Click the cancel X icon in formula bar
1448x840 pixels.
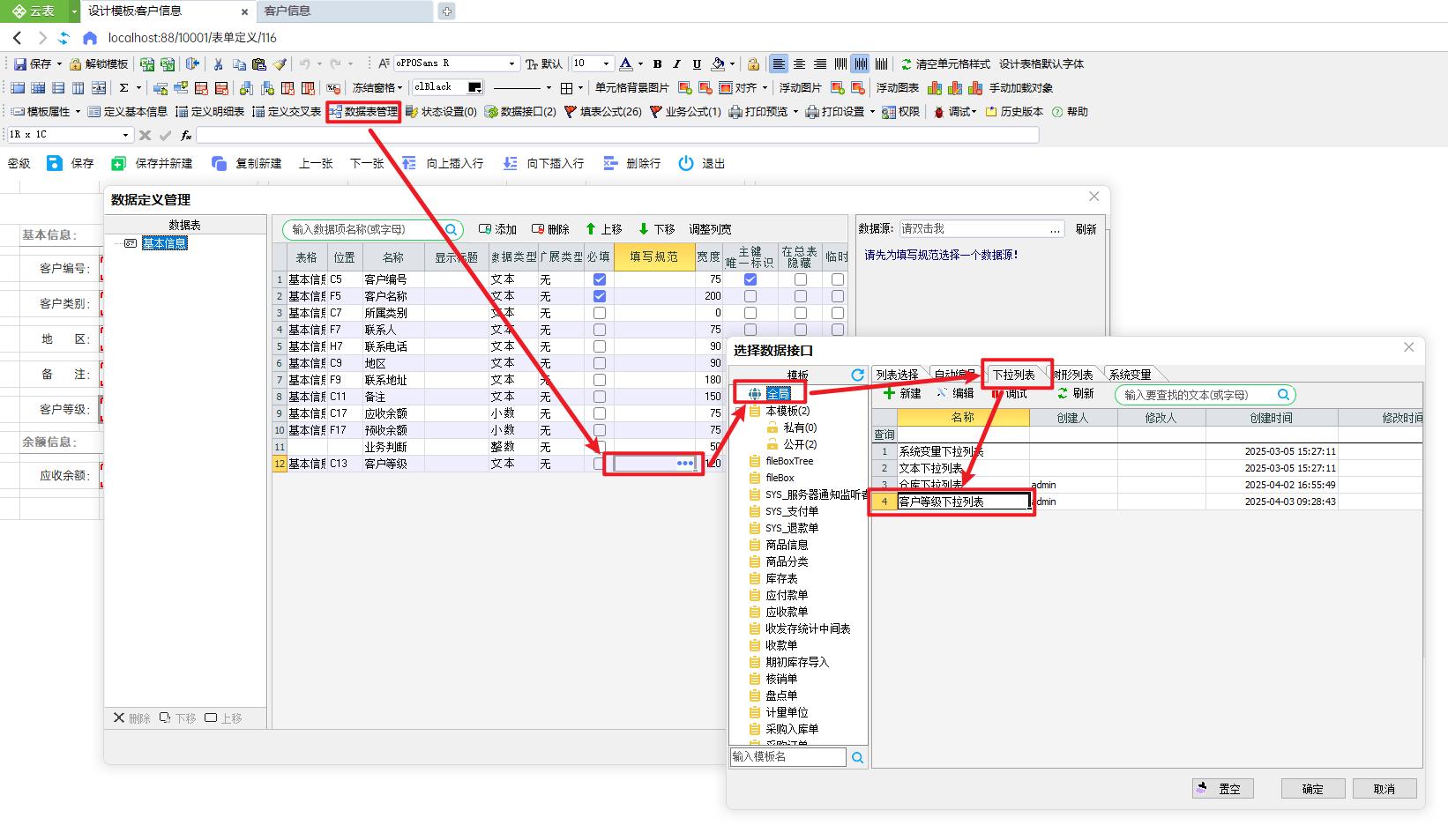[146, 135]
